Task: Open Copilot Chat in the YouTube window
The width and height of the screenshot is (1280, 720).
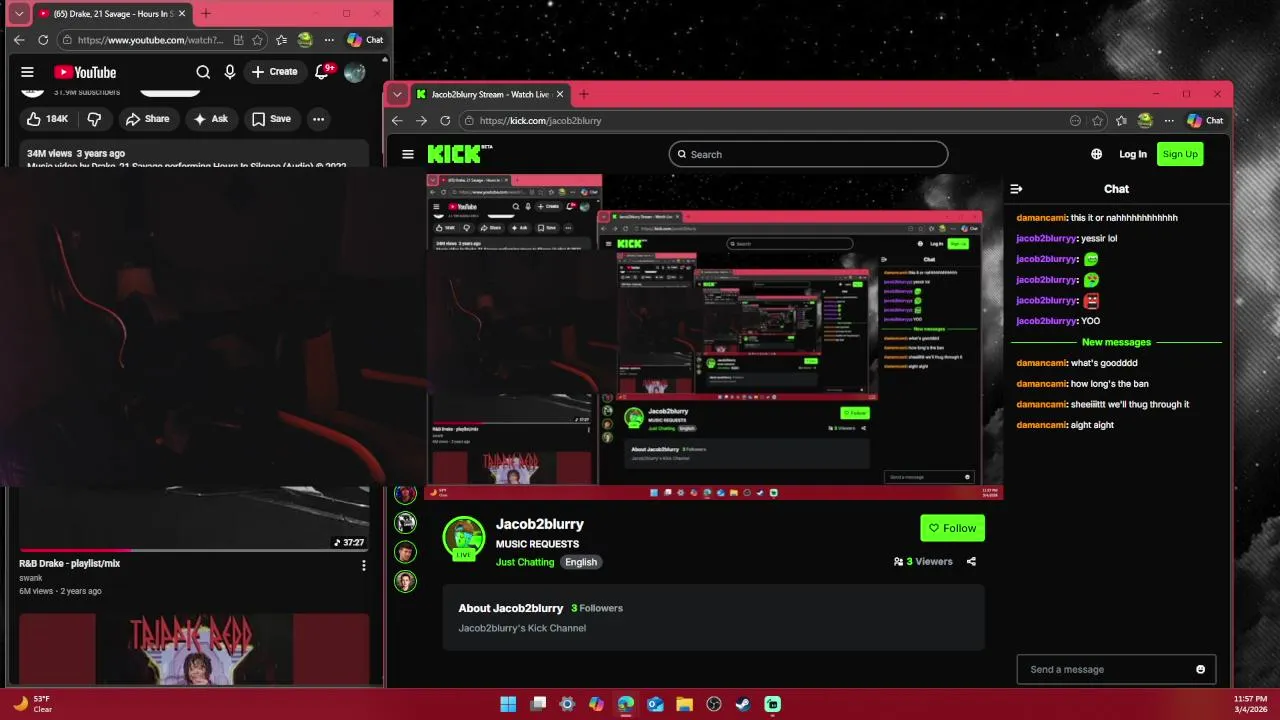Action: pyautogui.click(x=365, y=40)
